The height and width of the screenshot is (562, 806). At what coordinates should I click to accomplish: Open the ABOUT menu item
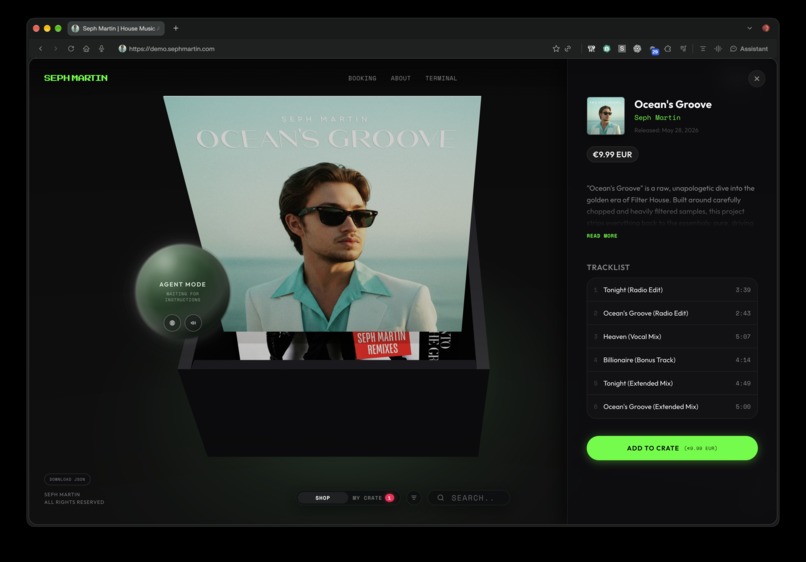(400, 78)
